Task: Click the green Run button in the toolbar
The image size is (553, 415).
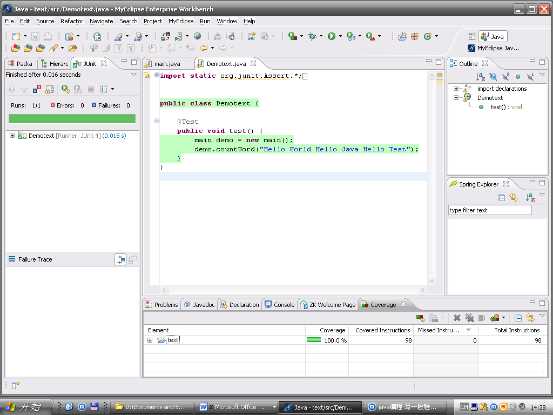Action: pyautogui.click(x=332, y=36)
